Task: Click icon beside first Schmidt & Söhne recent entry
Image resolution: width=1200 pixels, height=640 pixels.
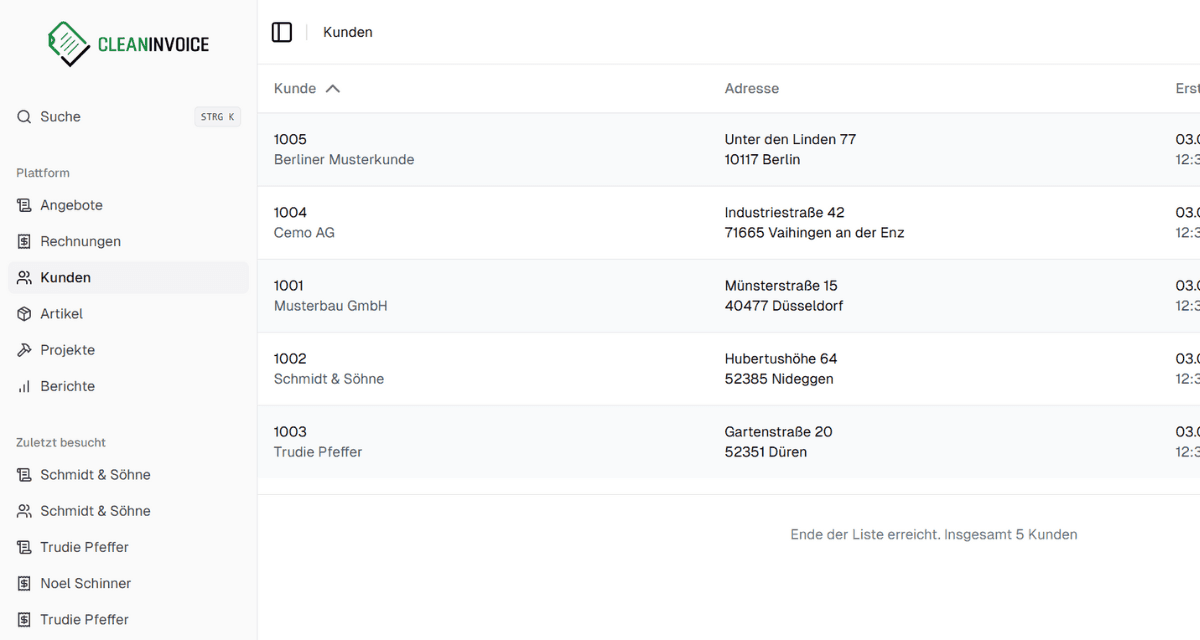Action: tap(24, 475)
